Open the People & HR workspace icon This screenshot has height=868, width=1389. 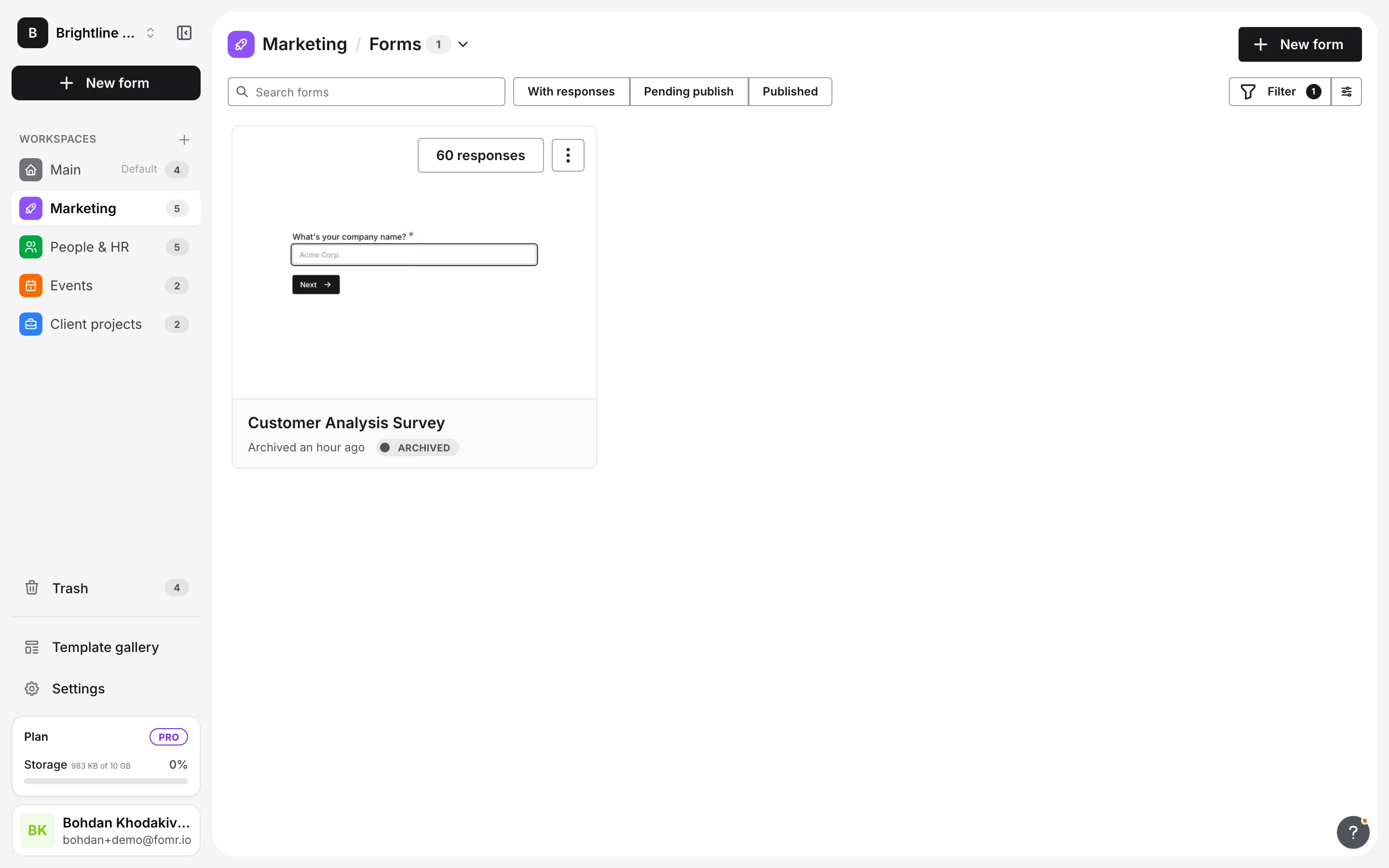click(31, 247)
